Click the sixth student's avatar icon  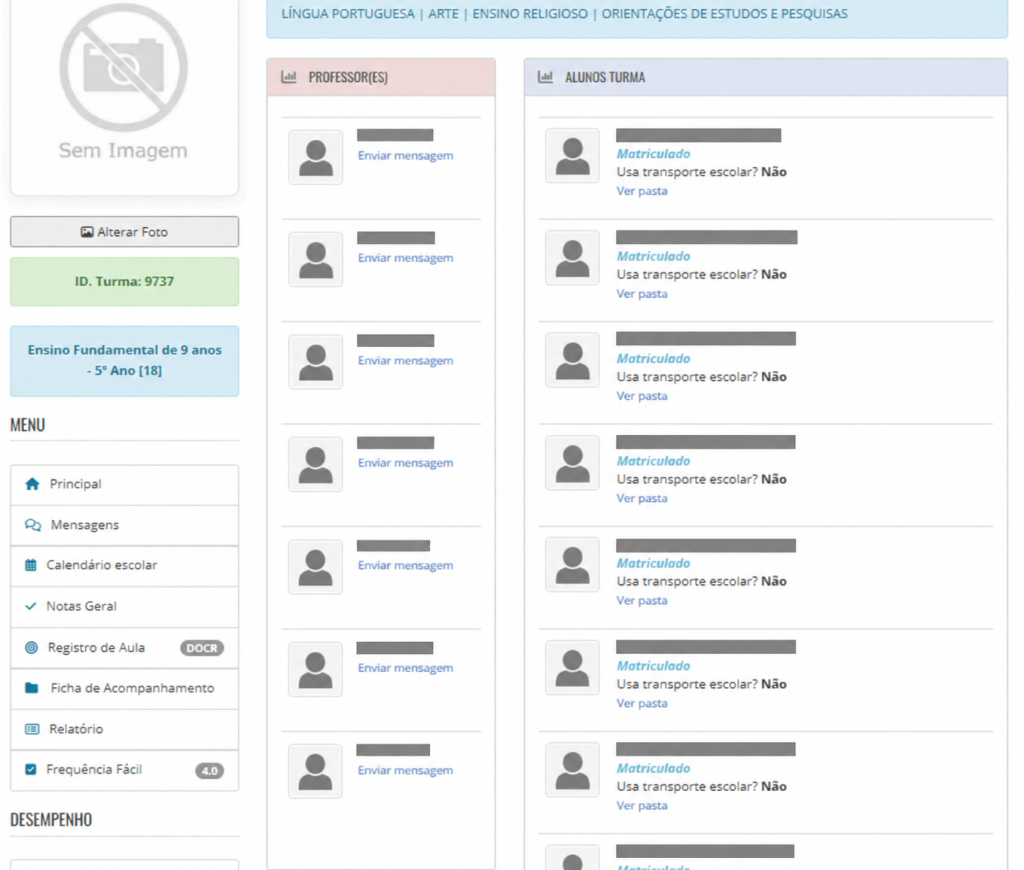573,668
